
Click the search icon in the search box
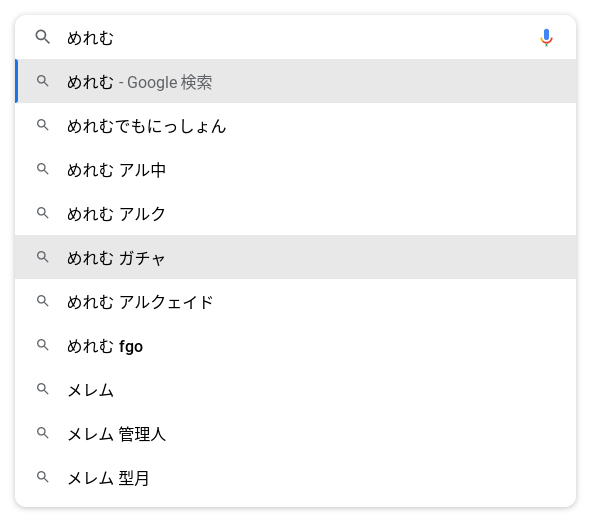click(42, 38)
